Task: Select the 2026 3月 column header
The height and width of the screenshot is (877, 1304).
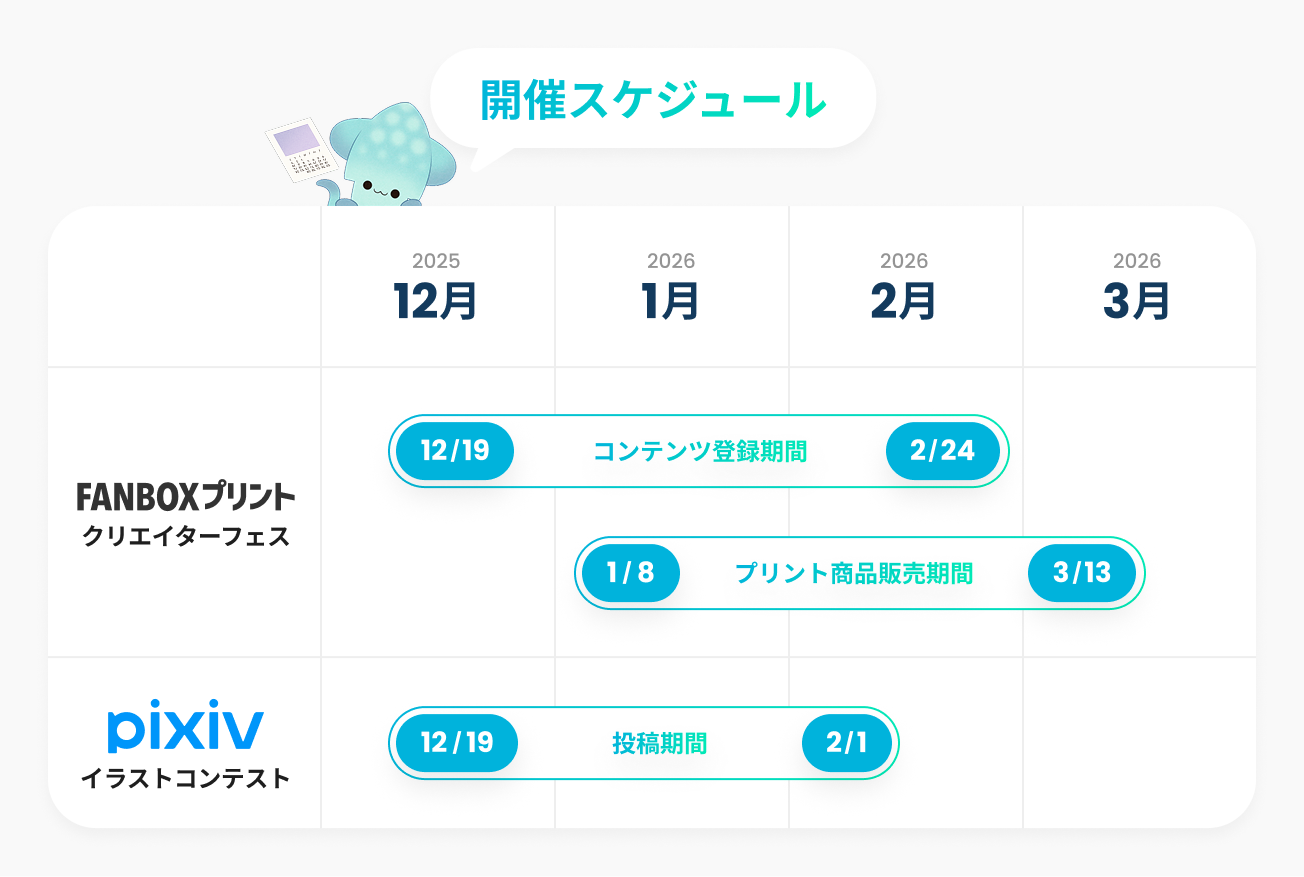Action: (x=1137, y=288)
